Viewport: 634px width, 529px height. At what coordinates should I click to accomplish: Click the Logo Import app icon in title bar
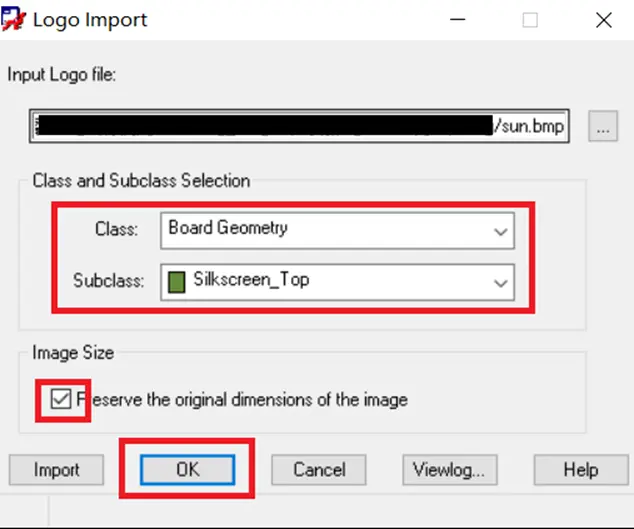click(x=13, y=19)
